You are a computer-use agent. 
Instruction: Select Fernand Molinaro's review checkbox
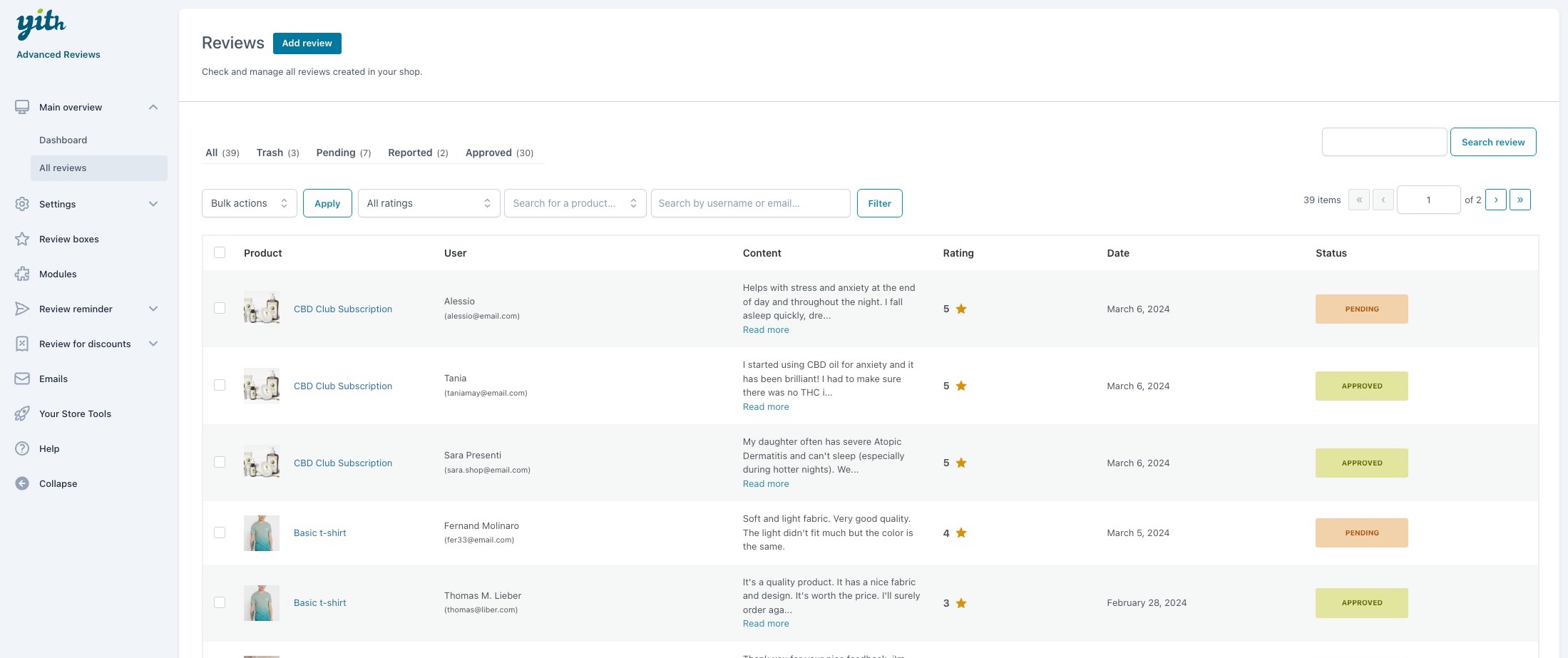click(220, 533)
